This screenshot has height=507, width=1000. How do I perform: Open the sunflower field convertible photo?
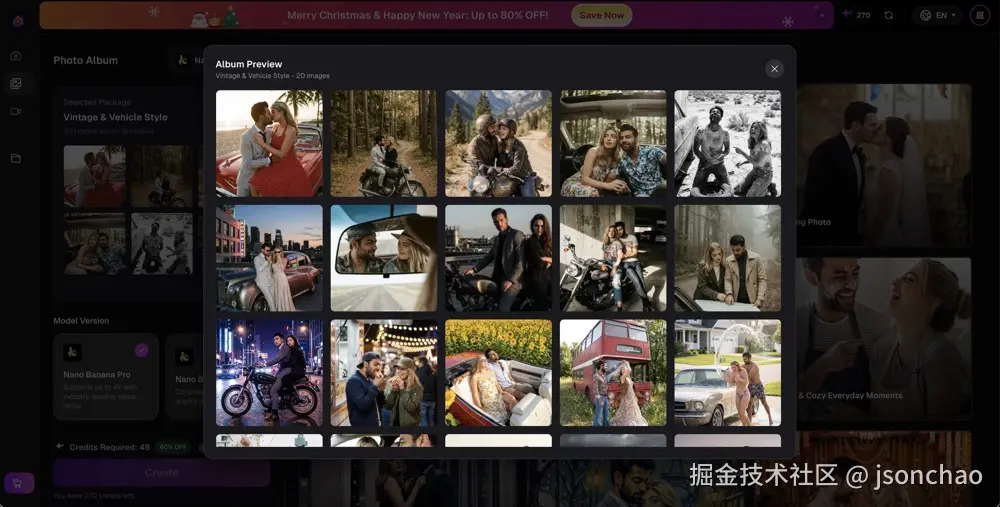pos(499,372)
